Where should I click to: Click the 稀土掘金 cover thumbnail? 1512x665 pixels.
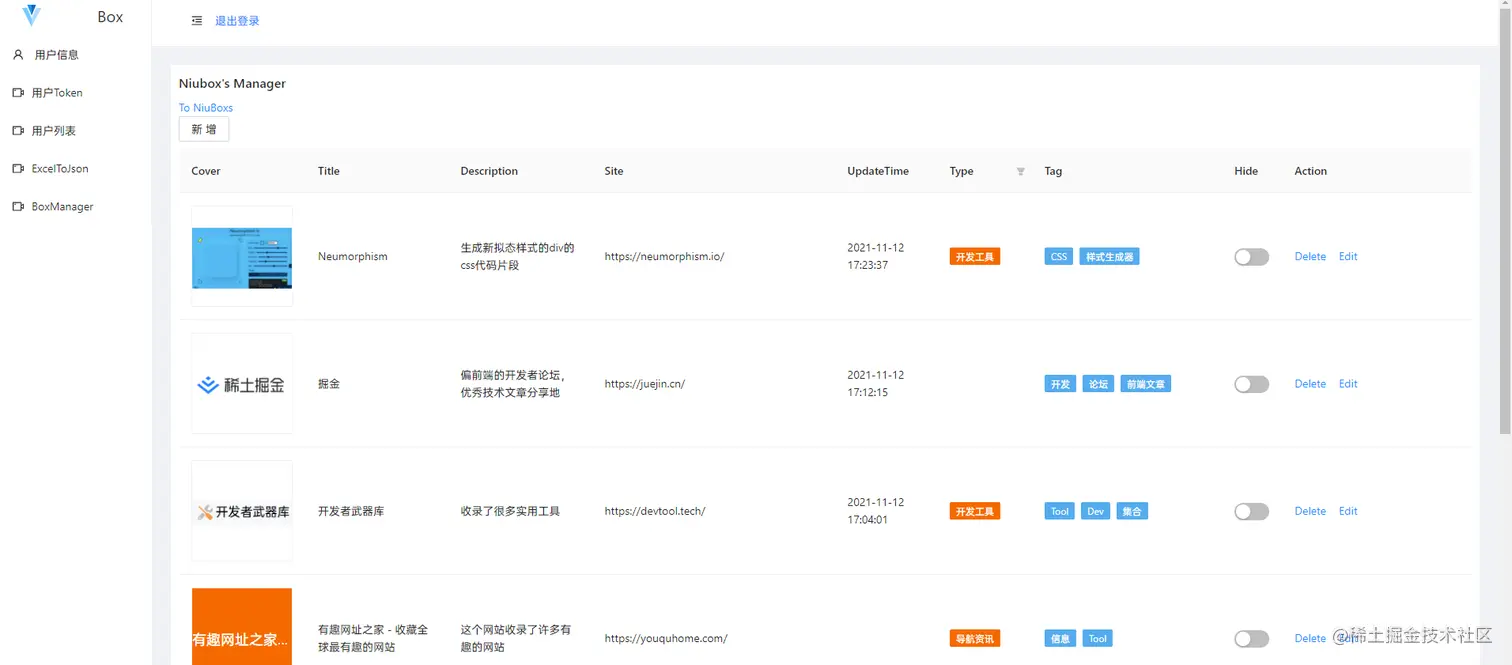pyautogui.click(x=242, y=384)
